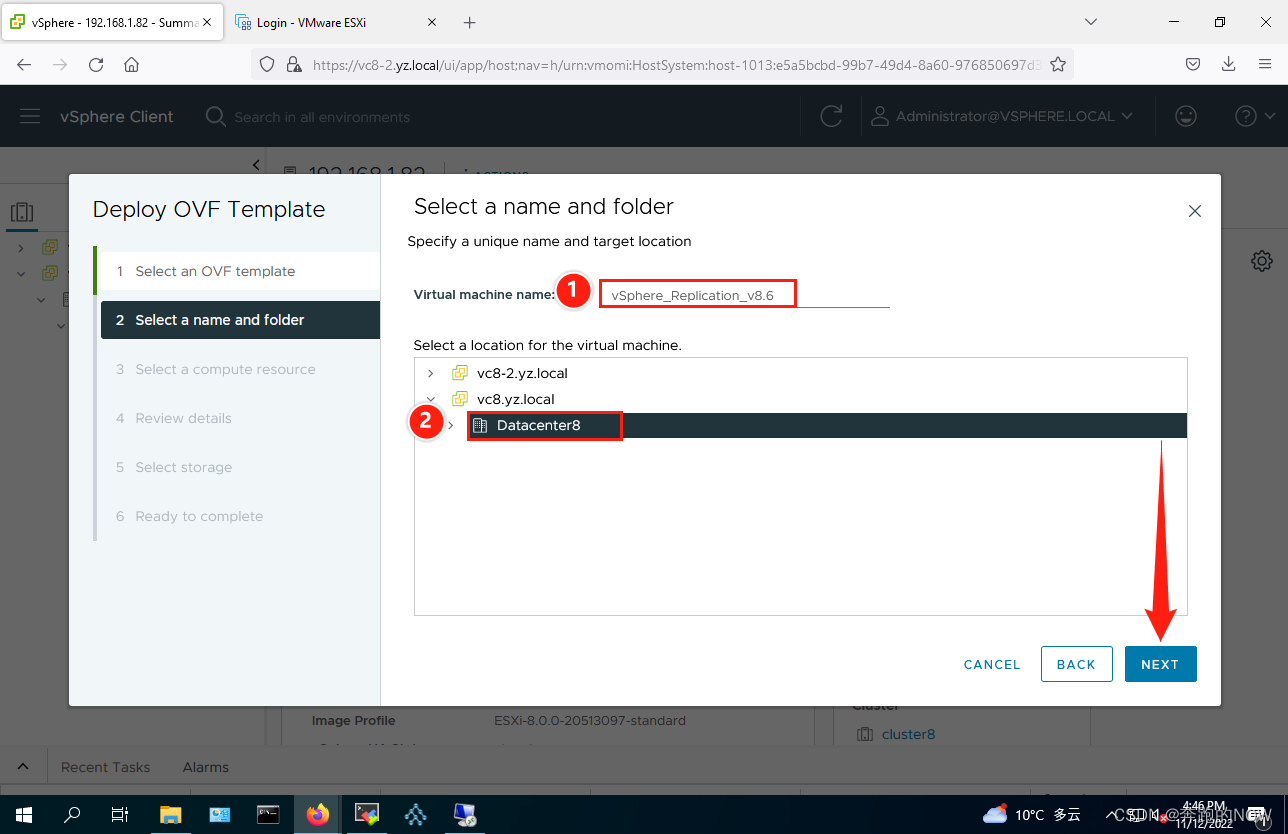Image resolution: width=1288 pixels, height=834 pixels.
Task: Open the Administrator@VSPHERE.LOCAL user dropdown
Action: [1001, 117]
